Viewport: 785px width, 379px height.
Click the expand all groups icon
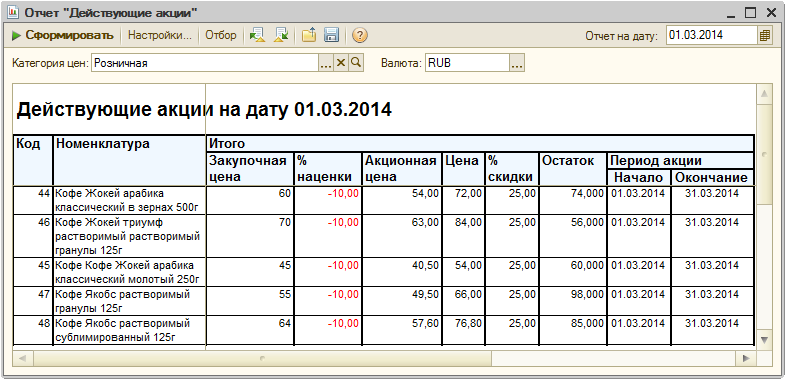click(x=257, y=36)
